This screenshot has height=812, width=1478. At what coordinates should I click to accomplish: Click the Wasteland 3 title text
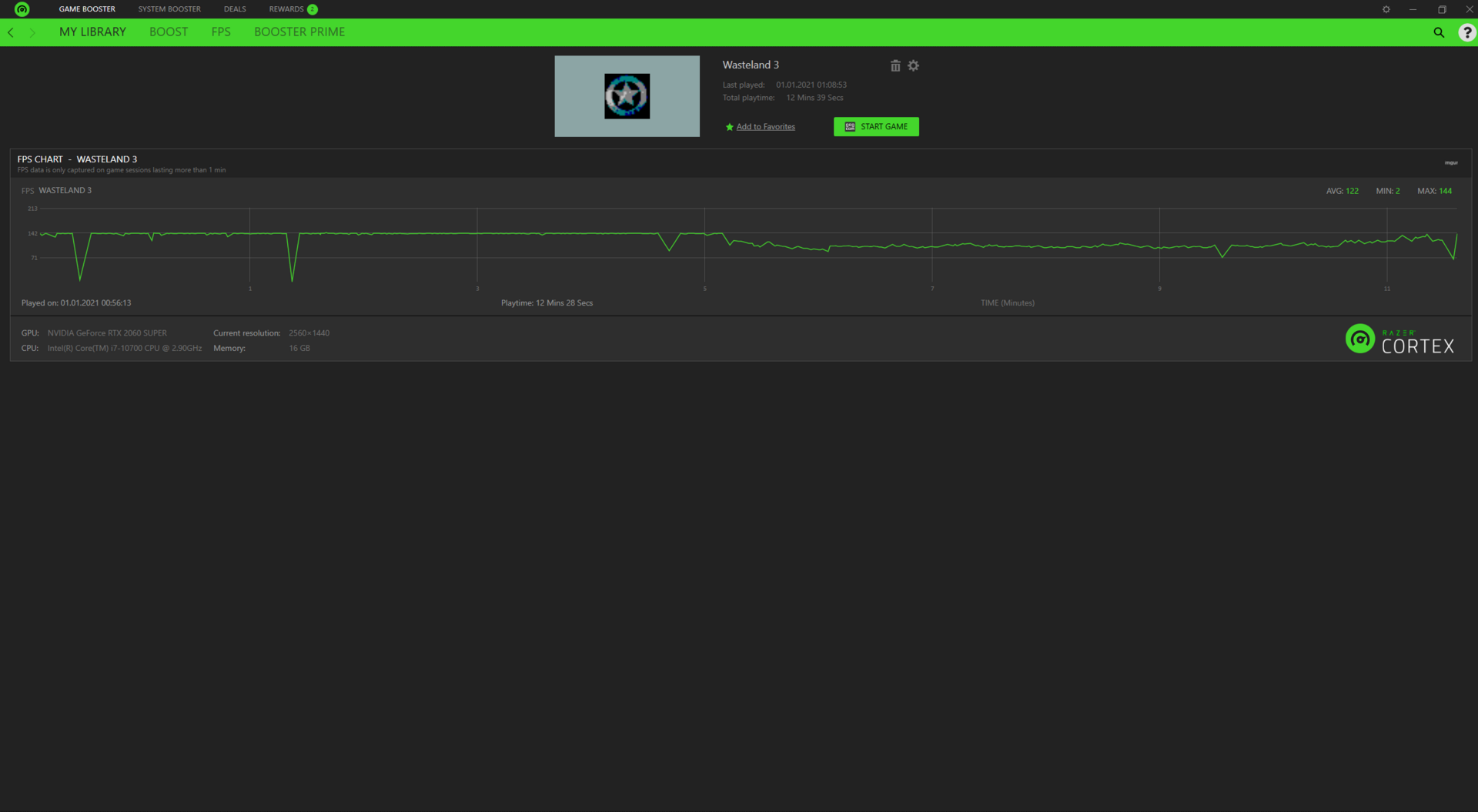(x=751, y=65)
